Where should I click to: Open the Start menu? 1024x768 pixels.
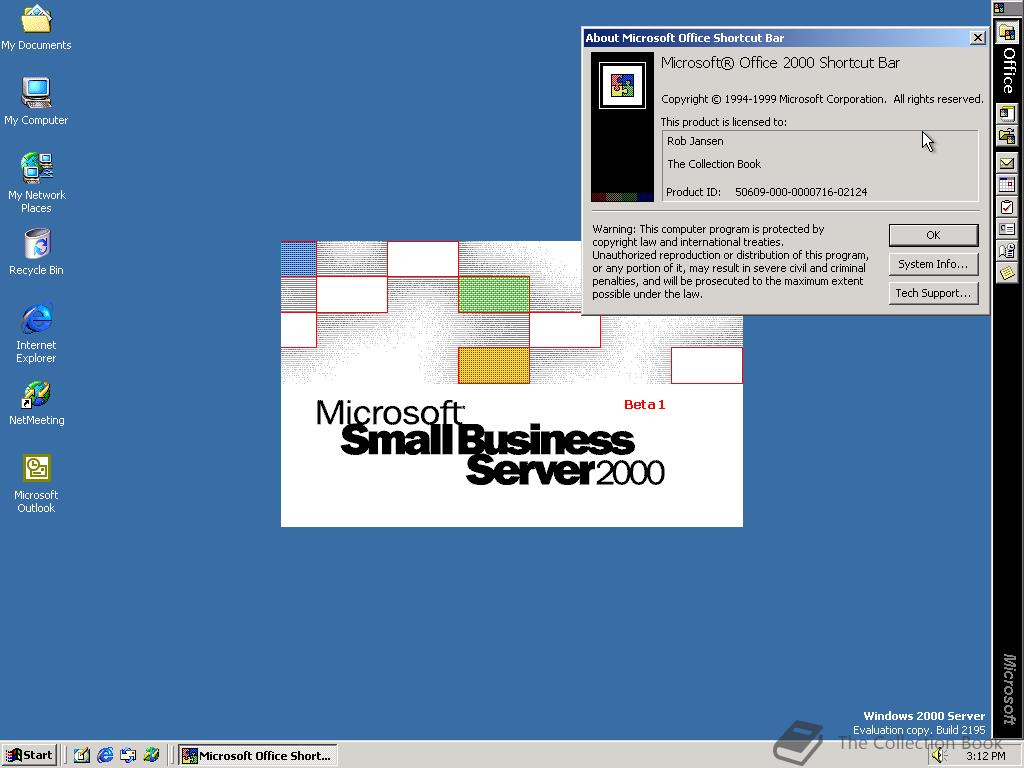pyautogui.click(x=29, y=755)
